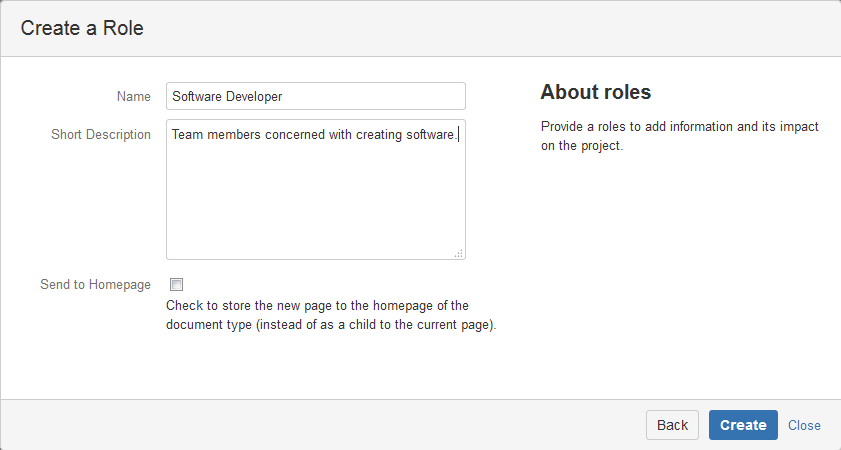Image resolution: width=841 pixels, height=450 pixels.
Task: Place cursor on Team in Short Description
Action: (186, 134)
